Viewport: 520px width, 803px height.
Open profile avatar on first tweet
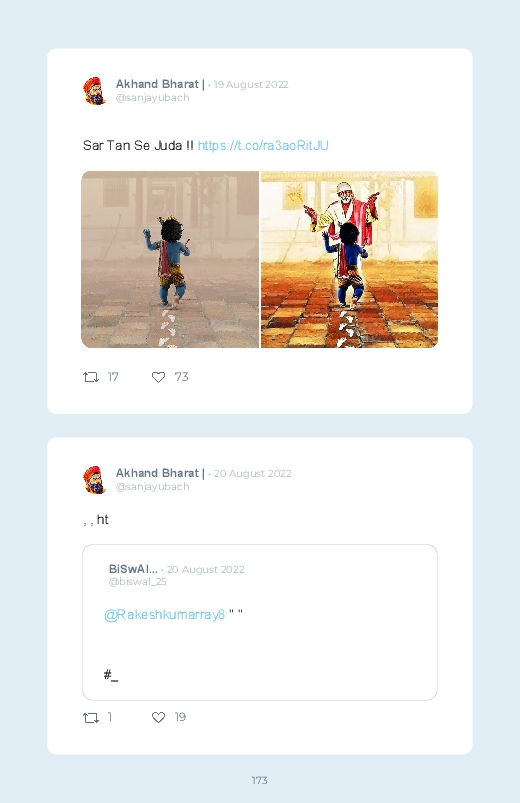click(x=94, y=91)
